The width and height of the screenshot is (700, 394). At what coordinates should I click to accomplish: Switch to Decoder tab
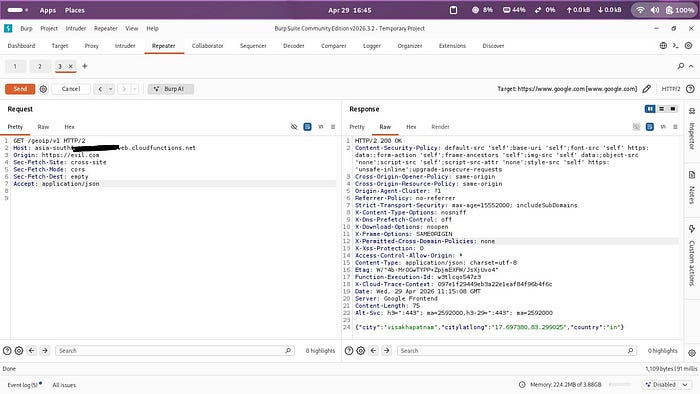pyautogui.click(x=294, y=46)
